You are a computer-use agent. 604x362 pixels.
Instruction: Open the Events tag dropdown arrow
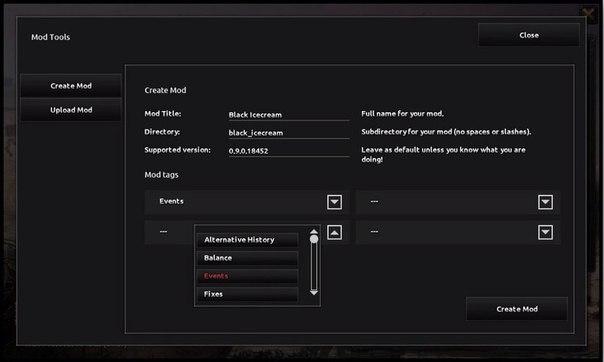pos(334,202)
